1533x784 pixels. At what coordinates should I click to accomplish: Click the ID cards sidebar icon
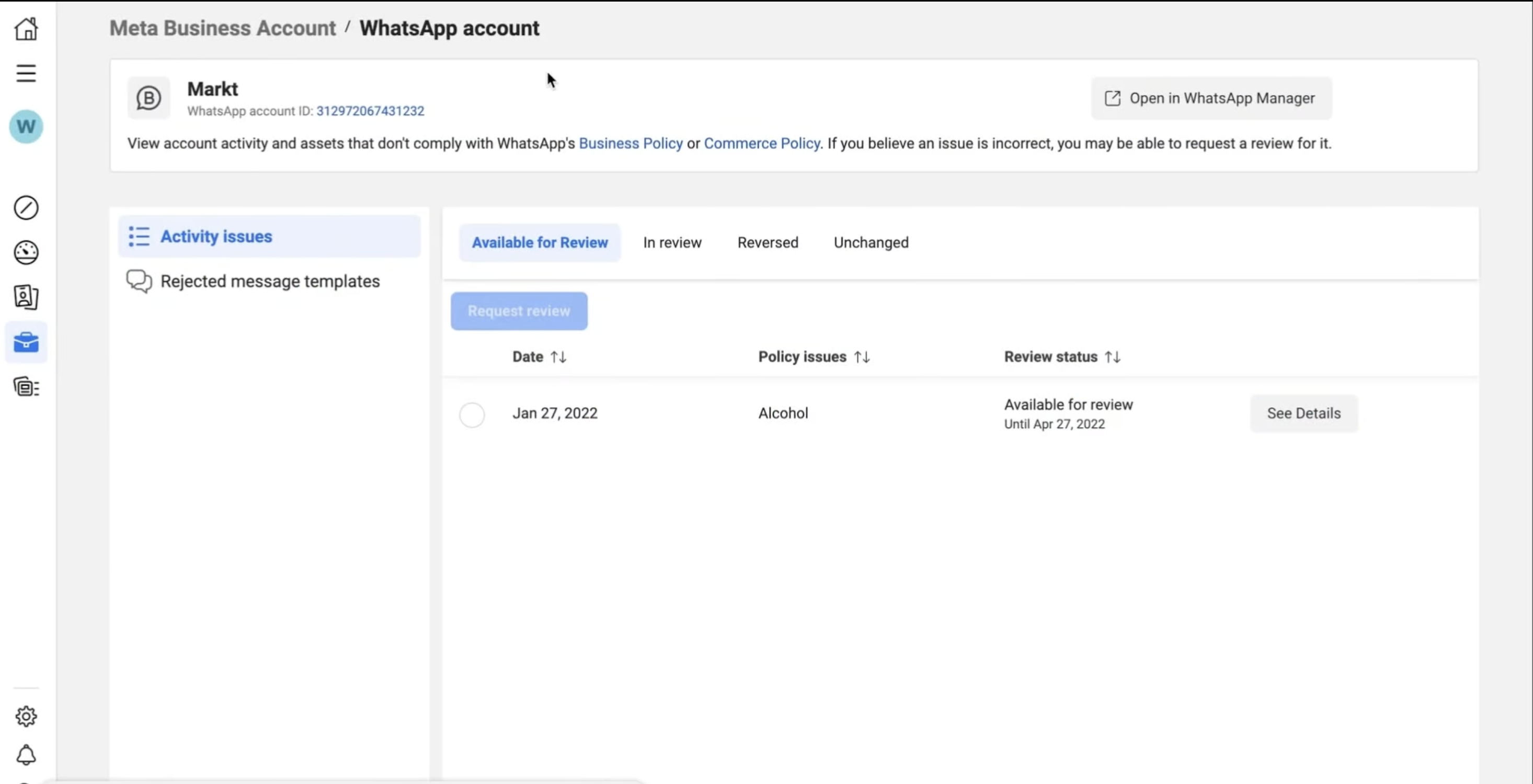pos(26,297)
